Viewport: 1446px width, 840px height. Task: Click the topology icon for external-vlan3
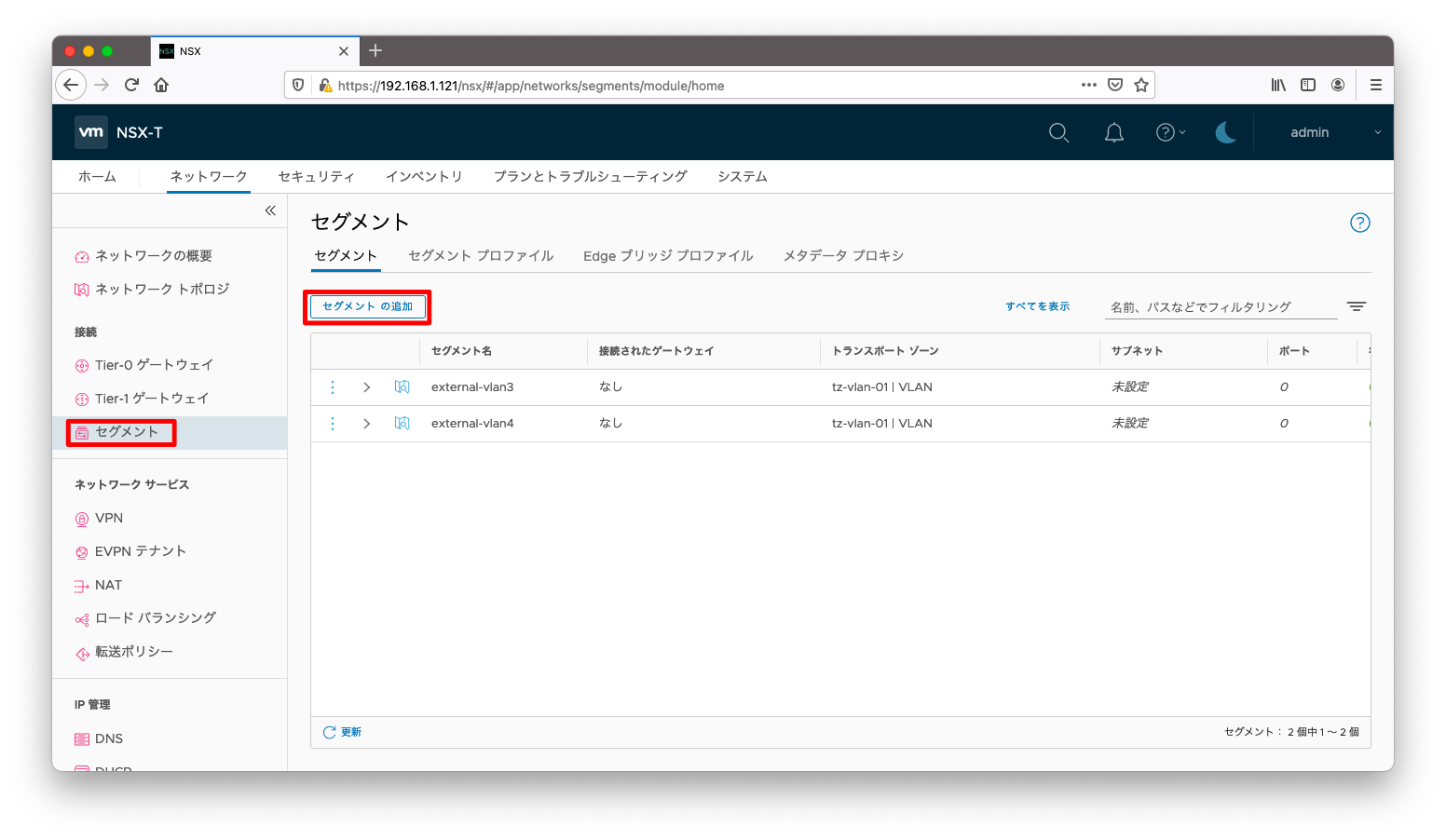coord(402,386)
